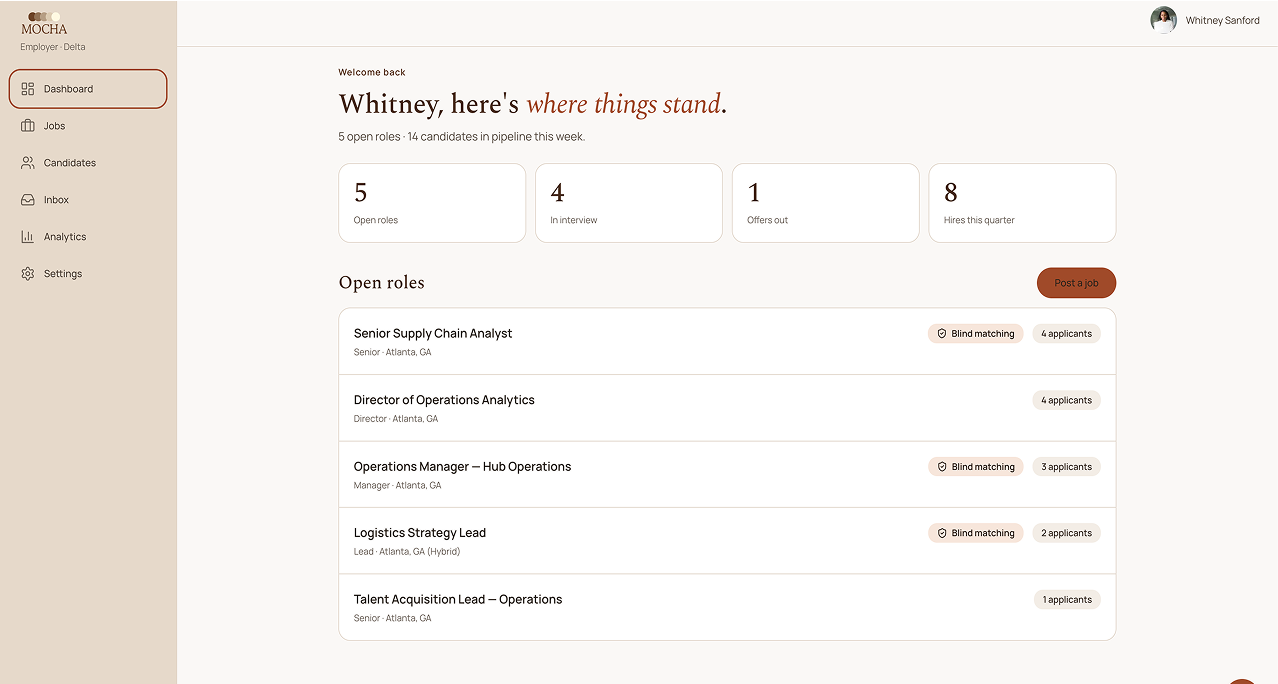Click the 3 applicants badge
Viewport: 1278px width, 684px height.
coord(1067,467)
